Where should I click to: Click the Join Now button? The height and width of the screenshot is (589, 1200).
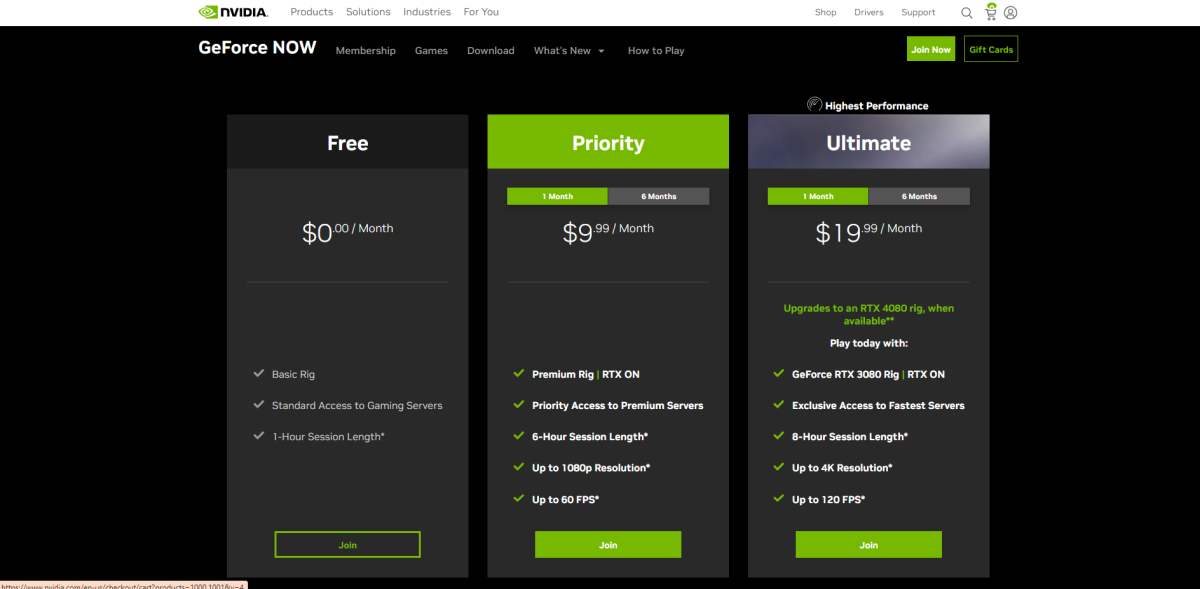tap(931, 49)
